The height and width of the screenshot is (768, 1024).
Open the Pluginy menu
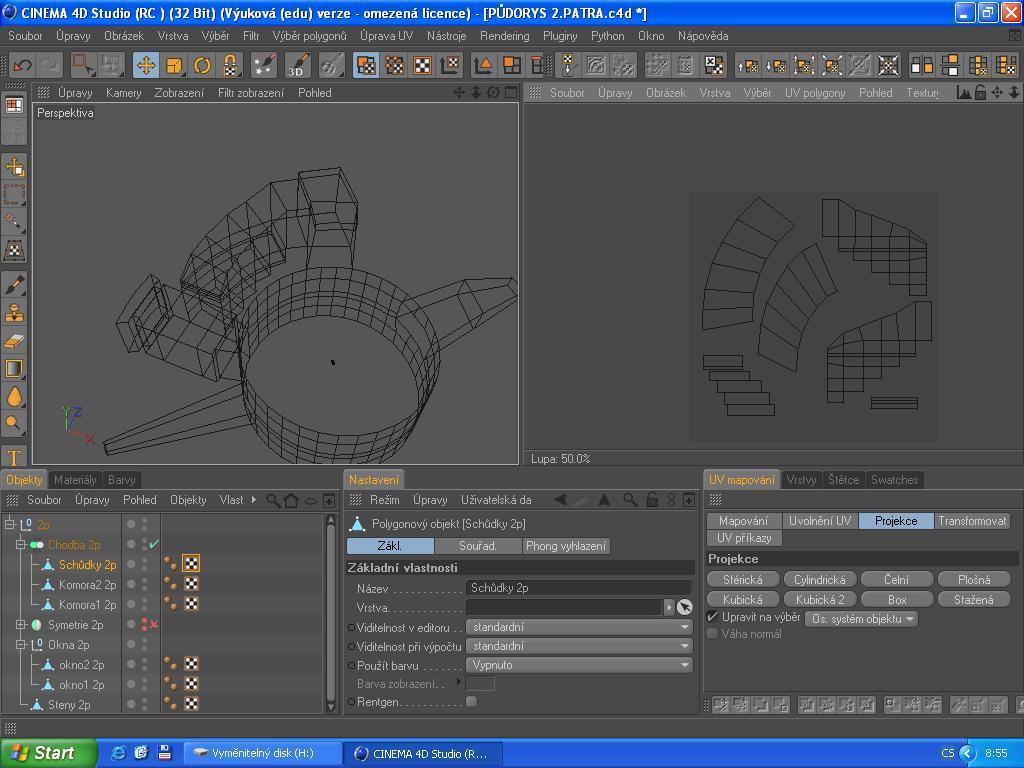click(560, 36)
